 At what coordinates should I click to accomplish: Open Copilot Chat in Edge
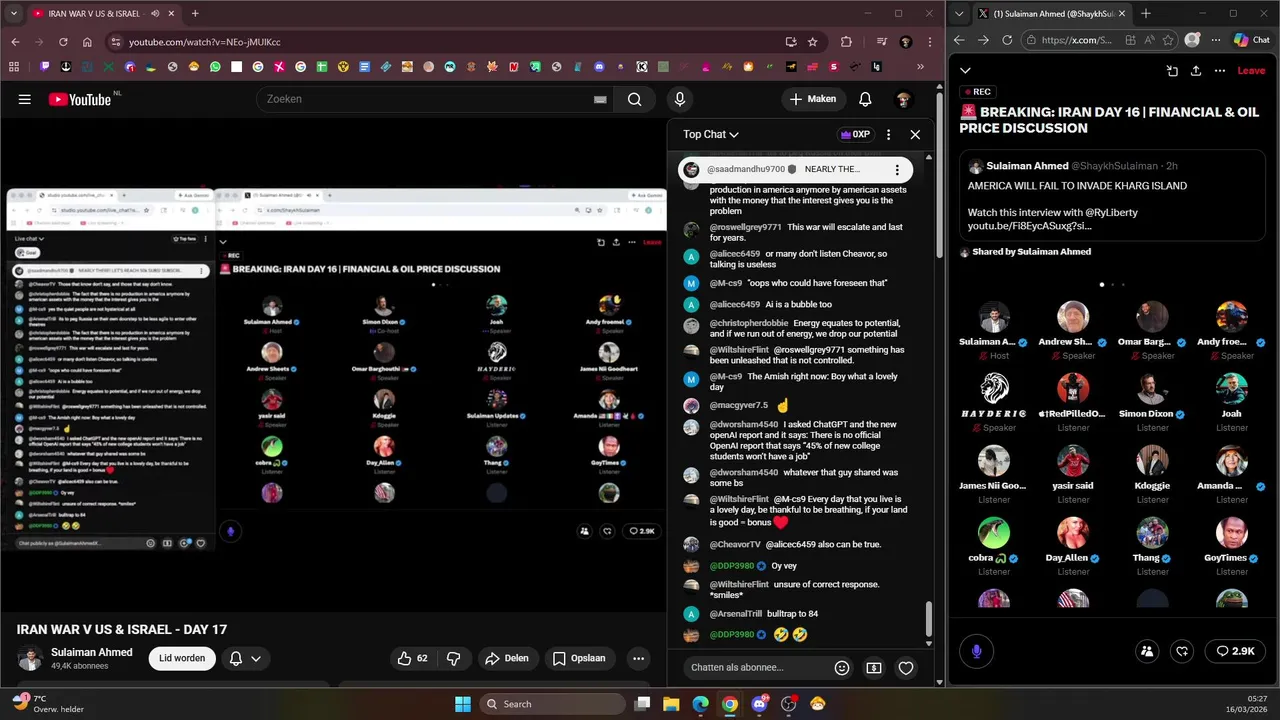click(x=1251, y=40)
